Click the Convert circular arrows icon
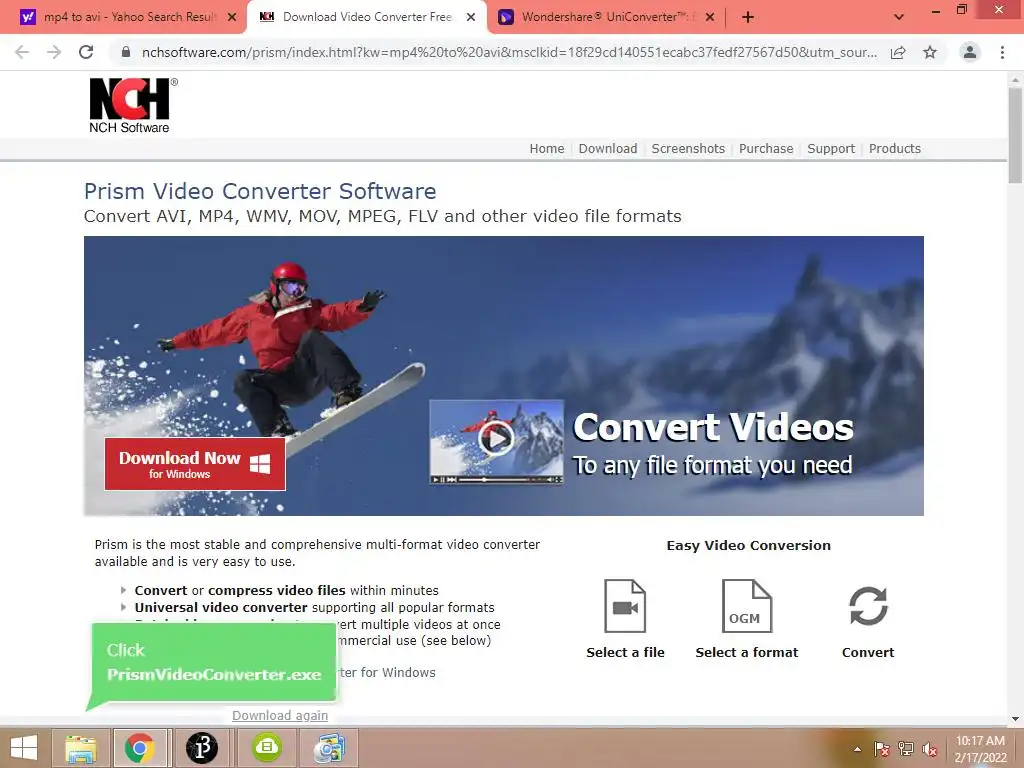Viewport: 1024px width, 768px height. (868, 606)
